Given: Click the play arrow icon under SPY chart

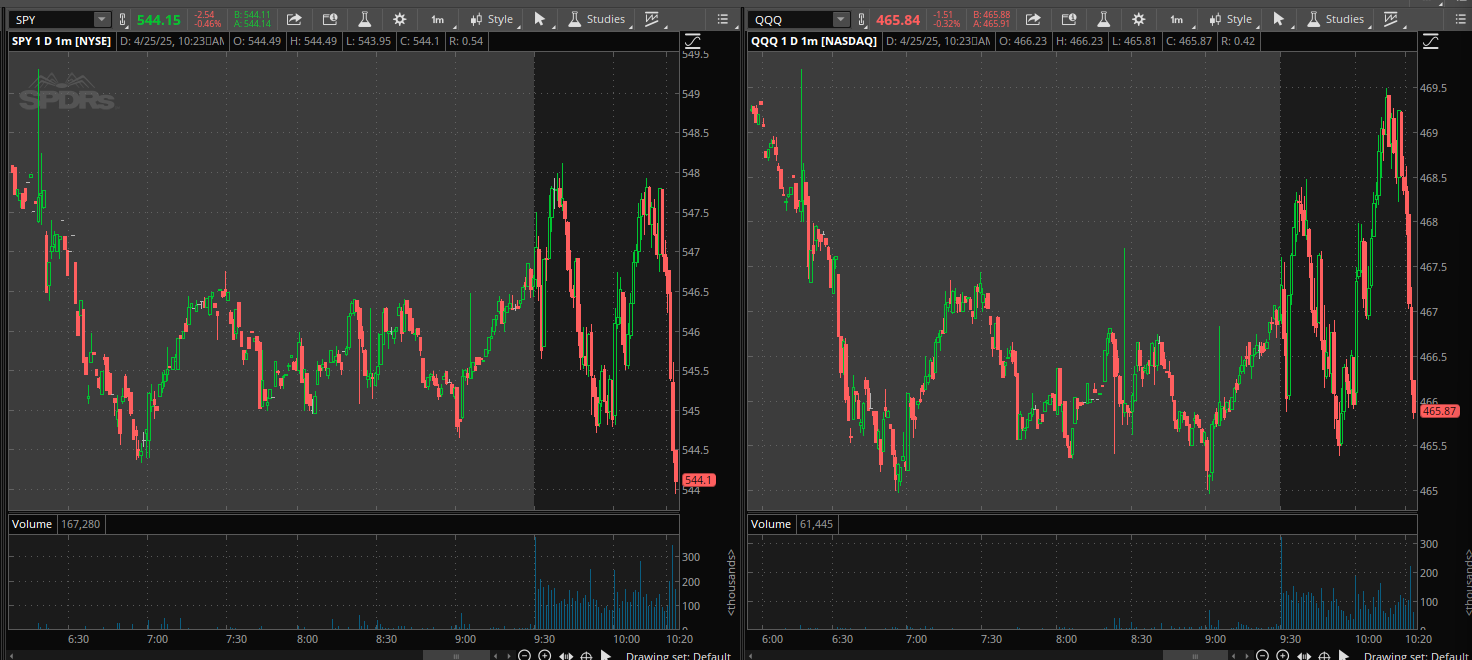Looking at the screenshot, I should 605,655.
